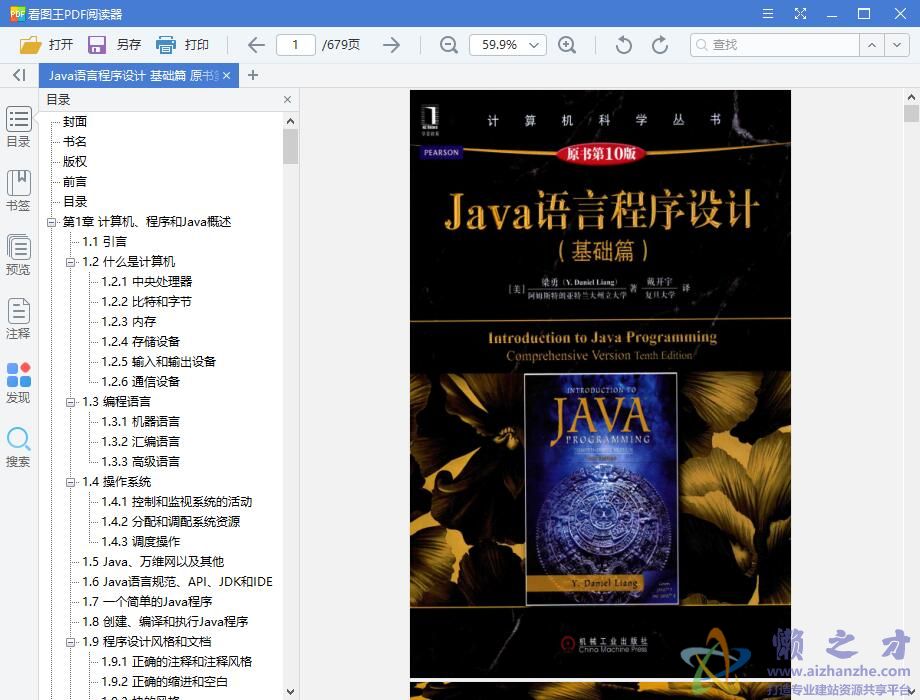Zoom in with the plus magnifier
920x700 pixels.
click(x=567, y=45)
